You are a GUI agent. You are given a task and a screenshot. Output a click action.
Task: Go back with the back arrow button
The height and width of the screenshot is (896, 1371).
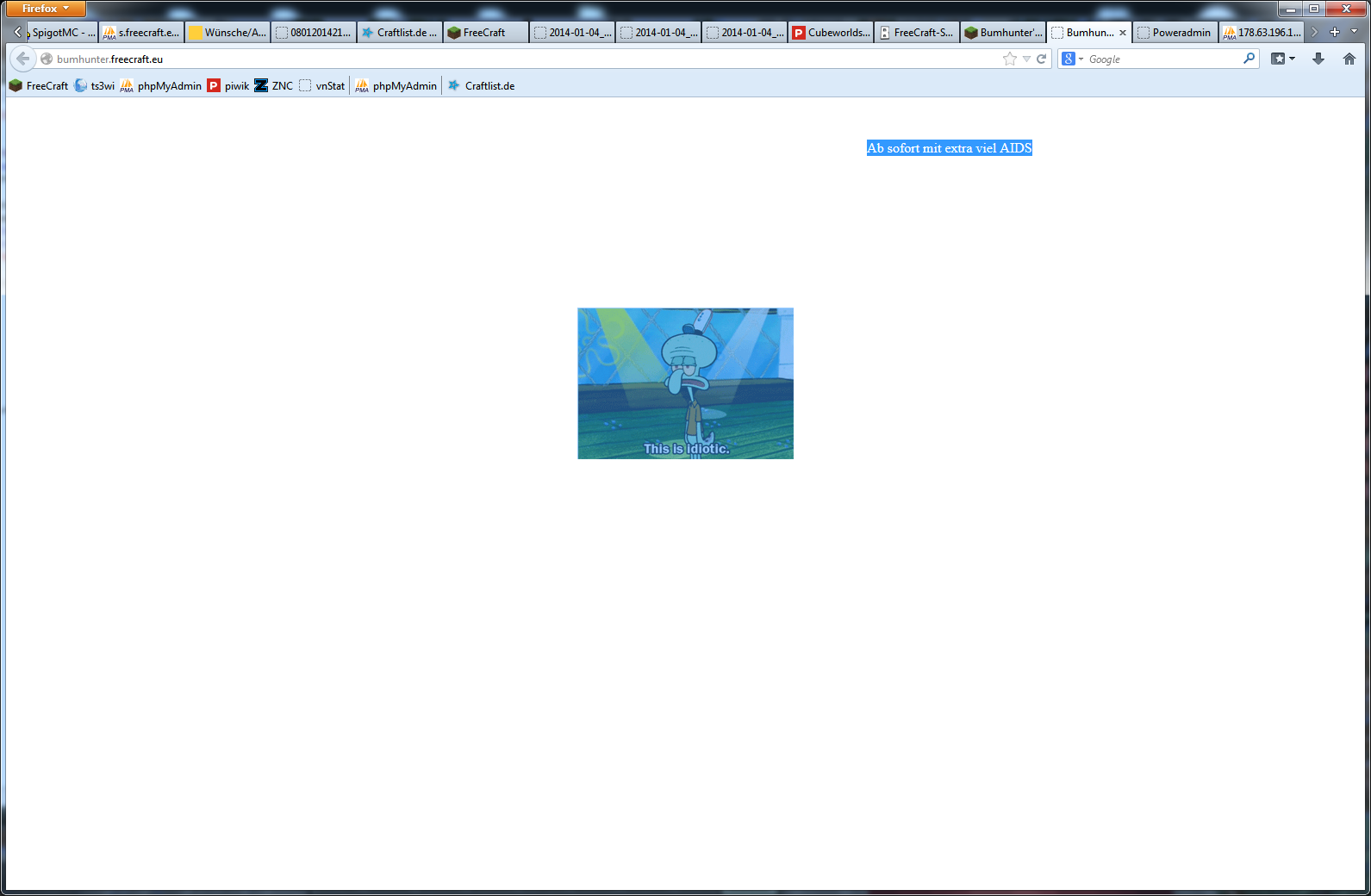coord(22,59)
